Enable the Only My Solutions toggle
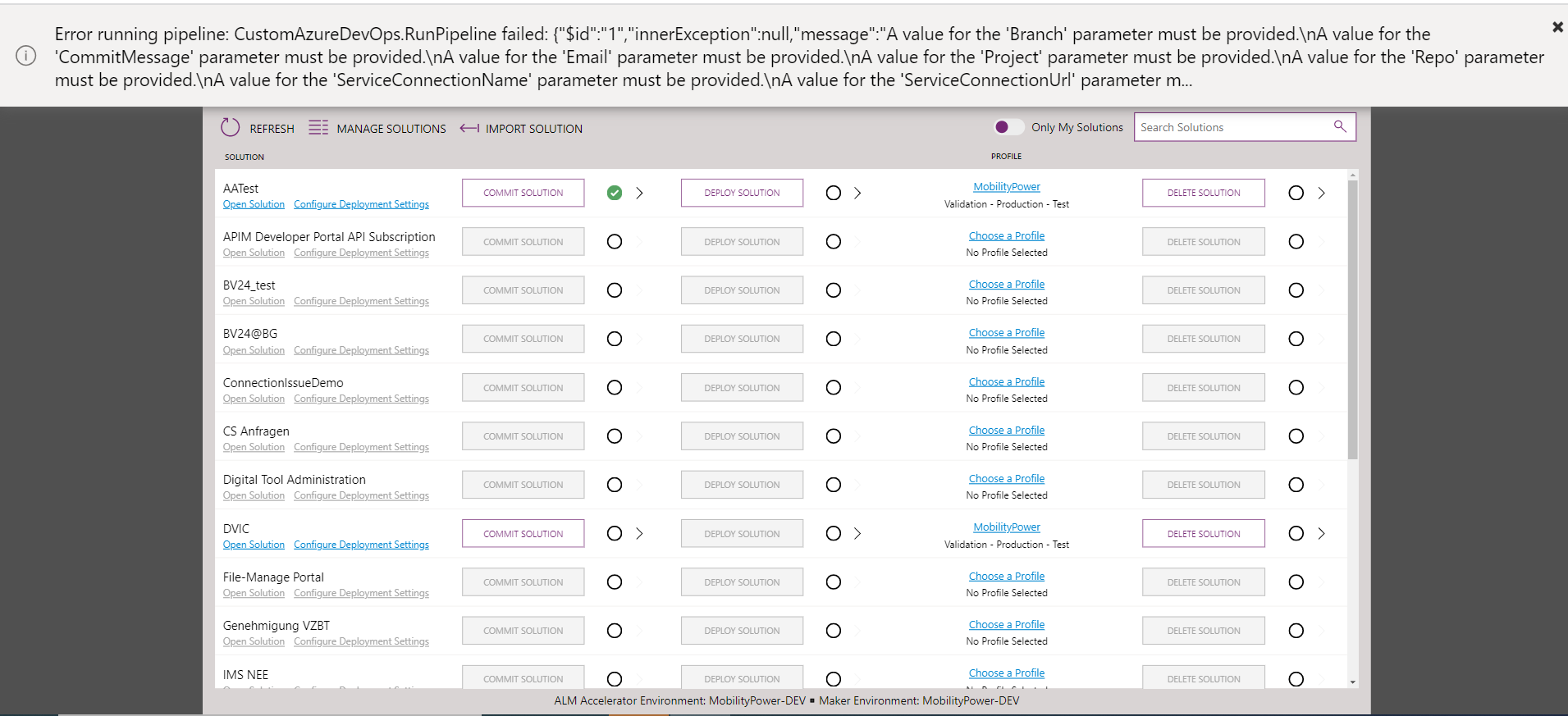Image resolution: width=1568 pixels, height=716 pixels. (1009, 126)
